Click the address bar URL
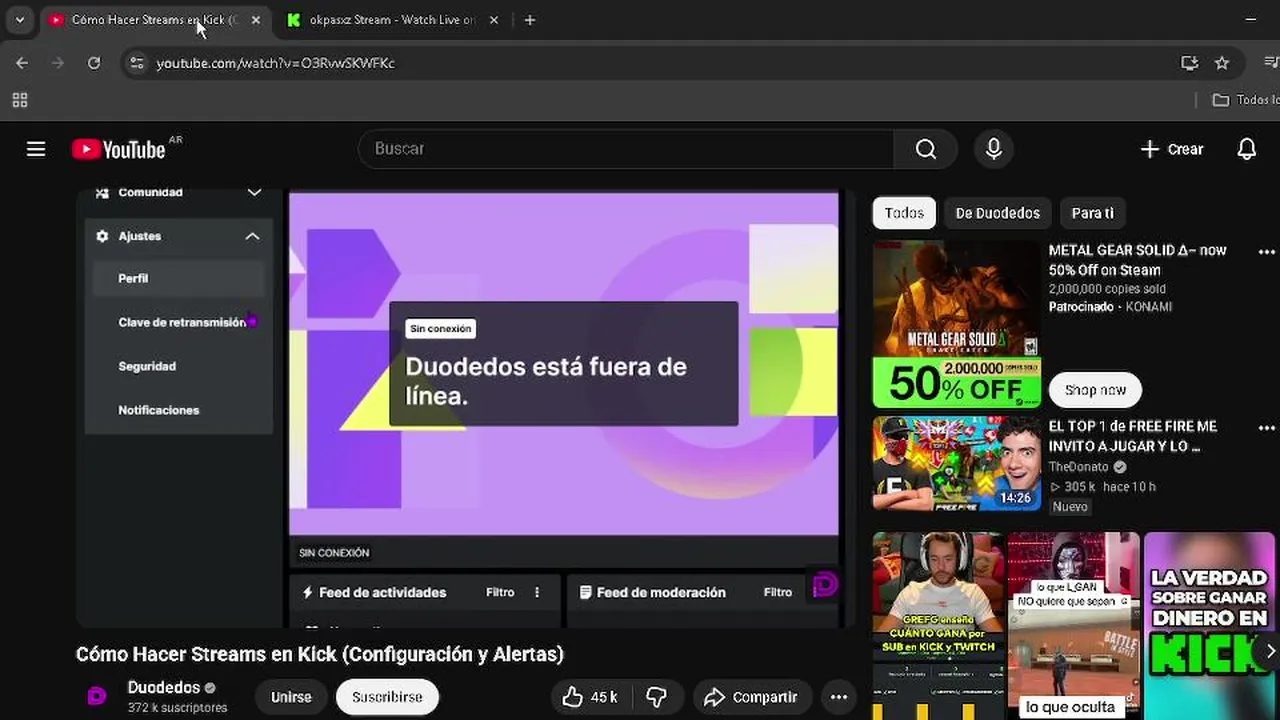This screenshot has width=1280, height=720. [276, 63]
